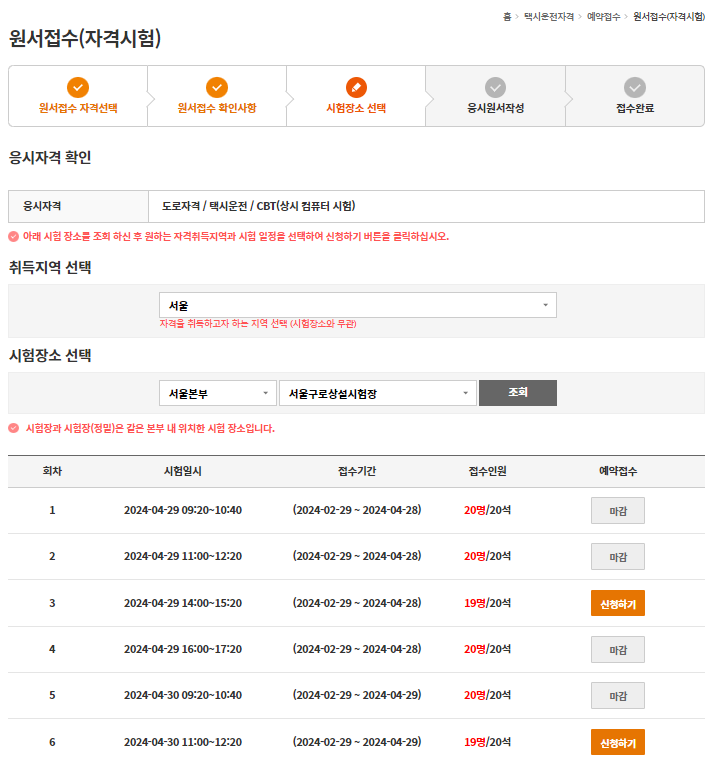Click the red notice icon beside 시험장과 시험장(정밀)
This screenshot has width=717, height=762.
[14, 428]
